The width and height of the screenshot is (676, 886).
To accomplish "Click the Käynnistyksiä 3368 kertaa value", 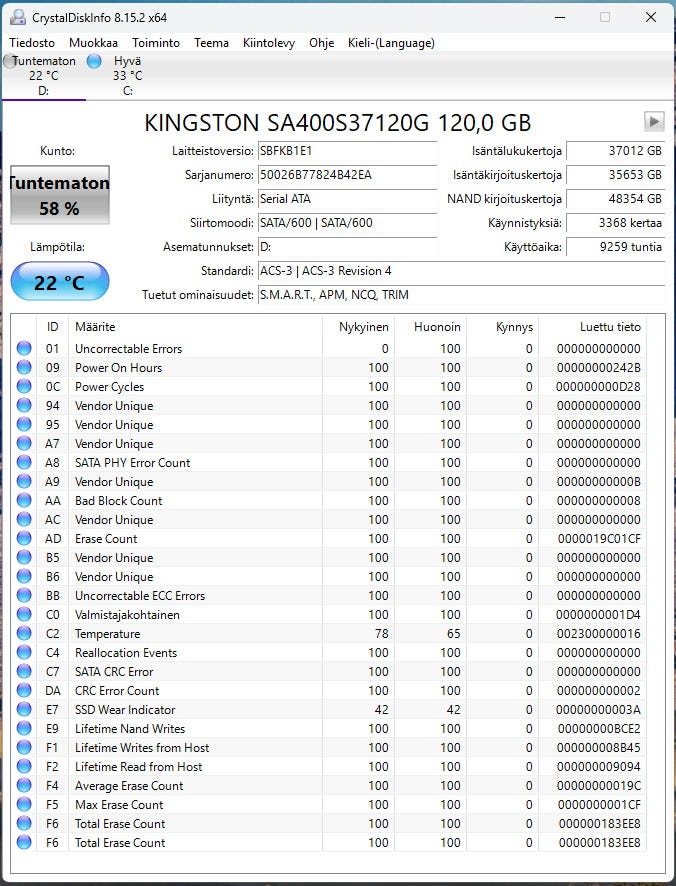I will click(616, 223).
